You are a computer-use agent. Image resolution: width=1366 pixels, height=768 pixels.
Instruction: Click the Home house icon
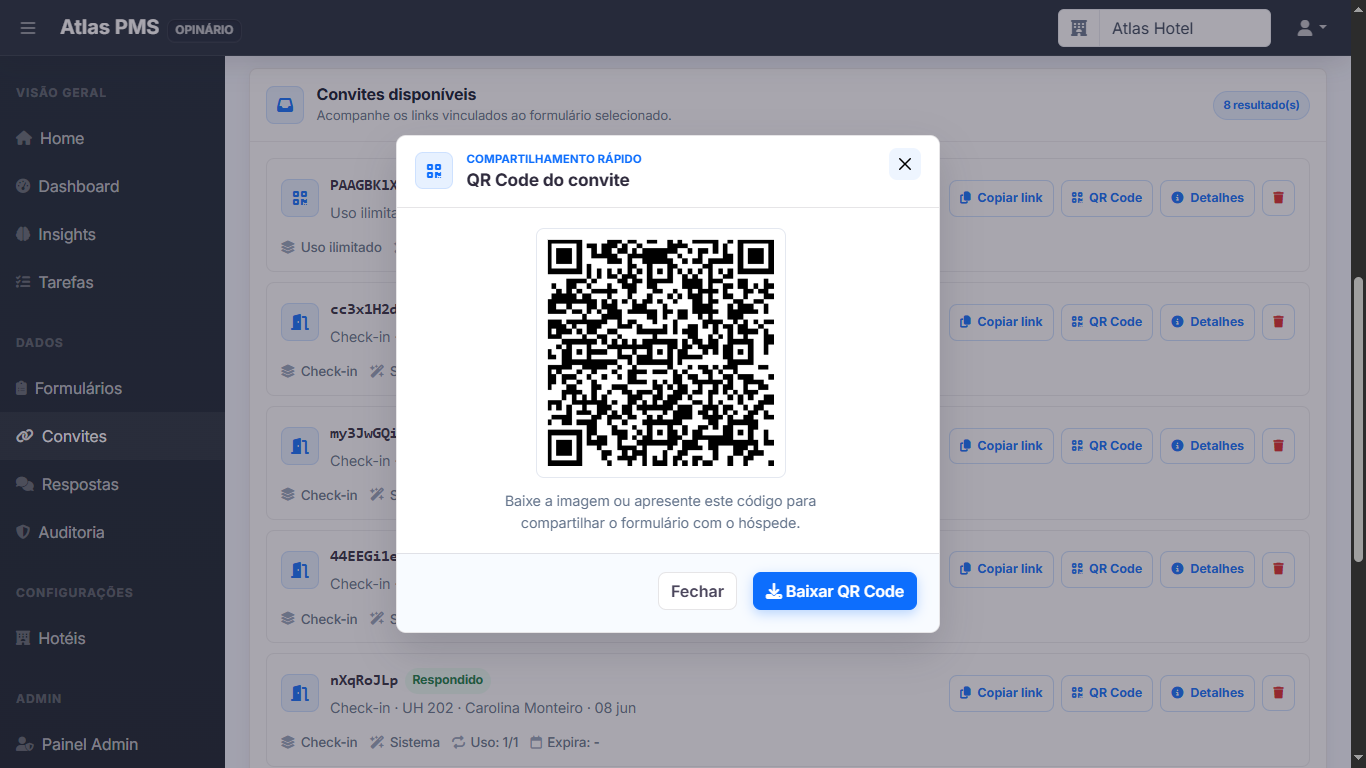(x=24, y=138)
